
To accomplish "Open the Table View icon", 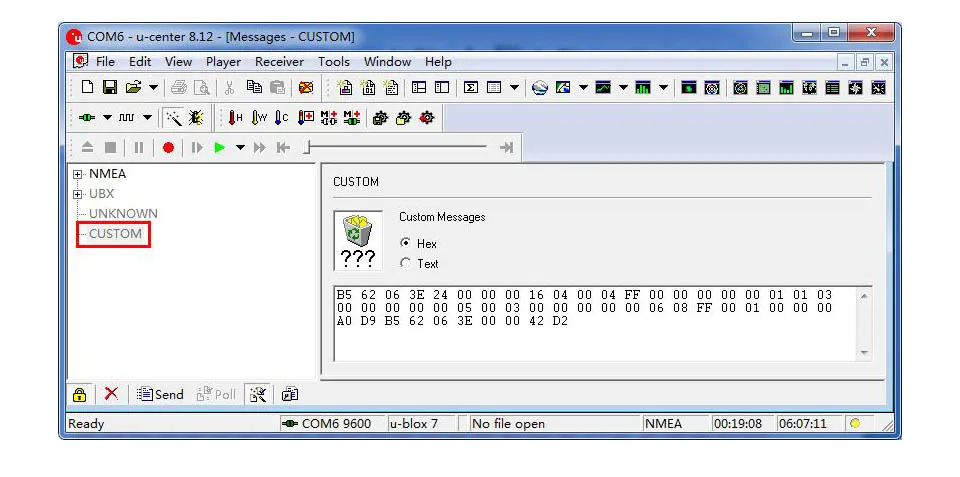I will 494,88.
